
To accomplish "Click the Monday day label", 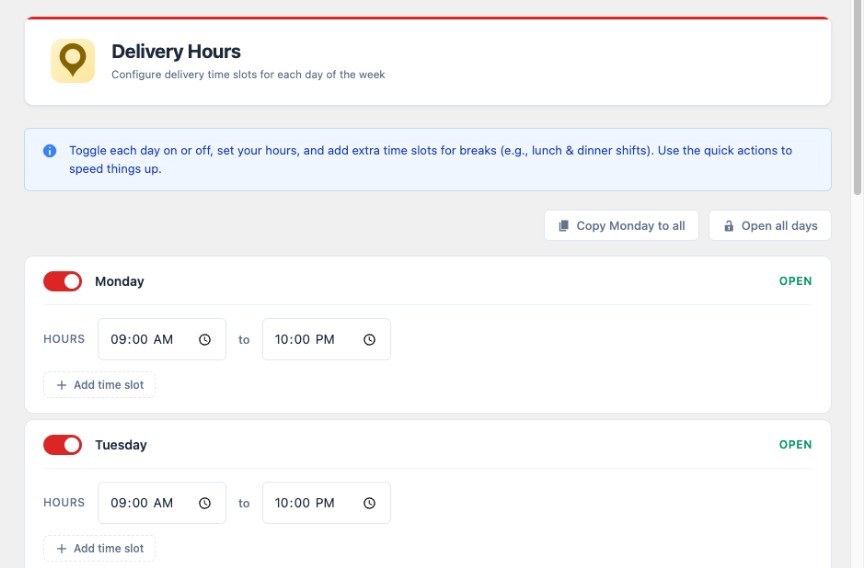I will [x=119, y=282].
